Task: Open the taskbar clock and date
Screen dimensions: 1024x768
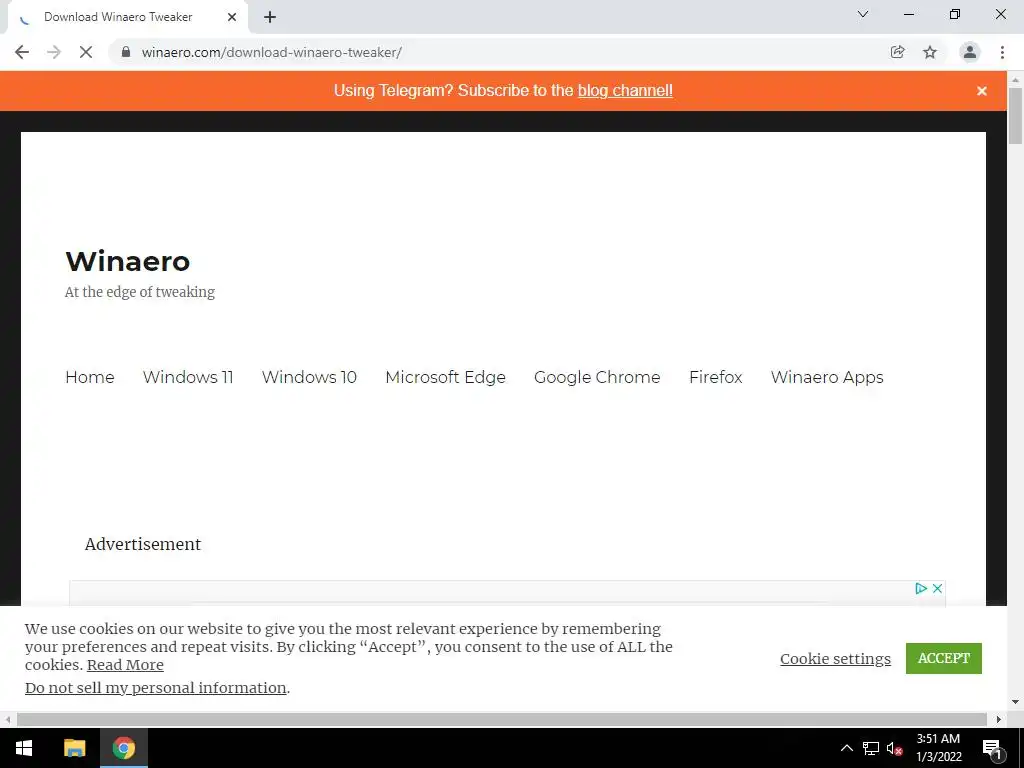Action: tap(938, 748)
